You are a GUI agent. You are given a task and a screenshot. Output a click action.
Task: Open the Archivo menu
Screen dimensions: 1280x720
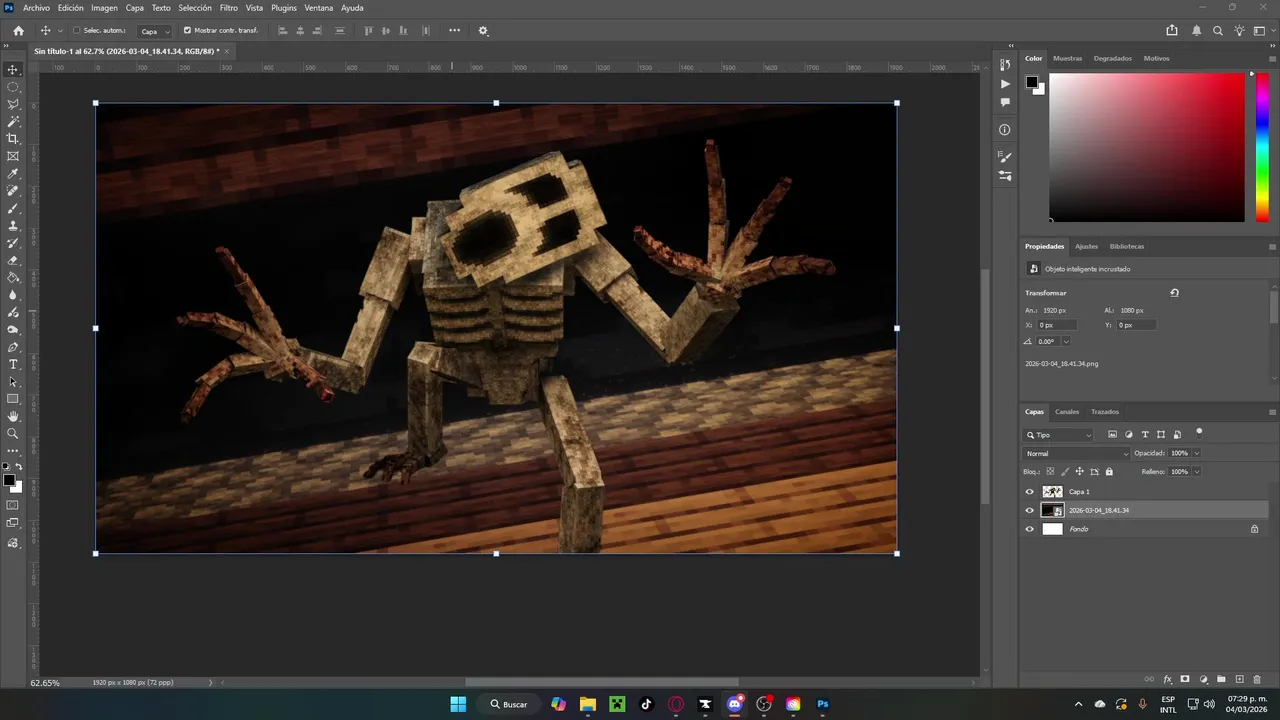pos(36,8)
